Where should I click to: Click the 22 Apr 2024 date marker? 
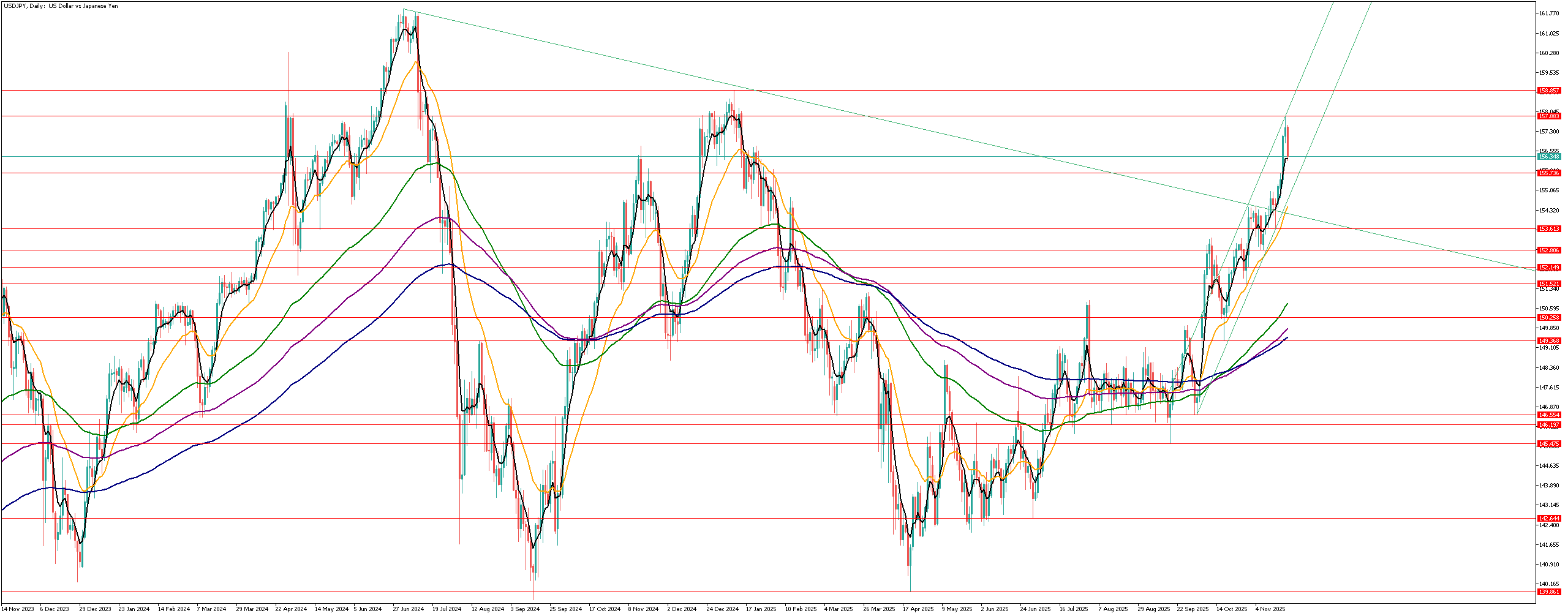[x=291, y=609]
